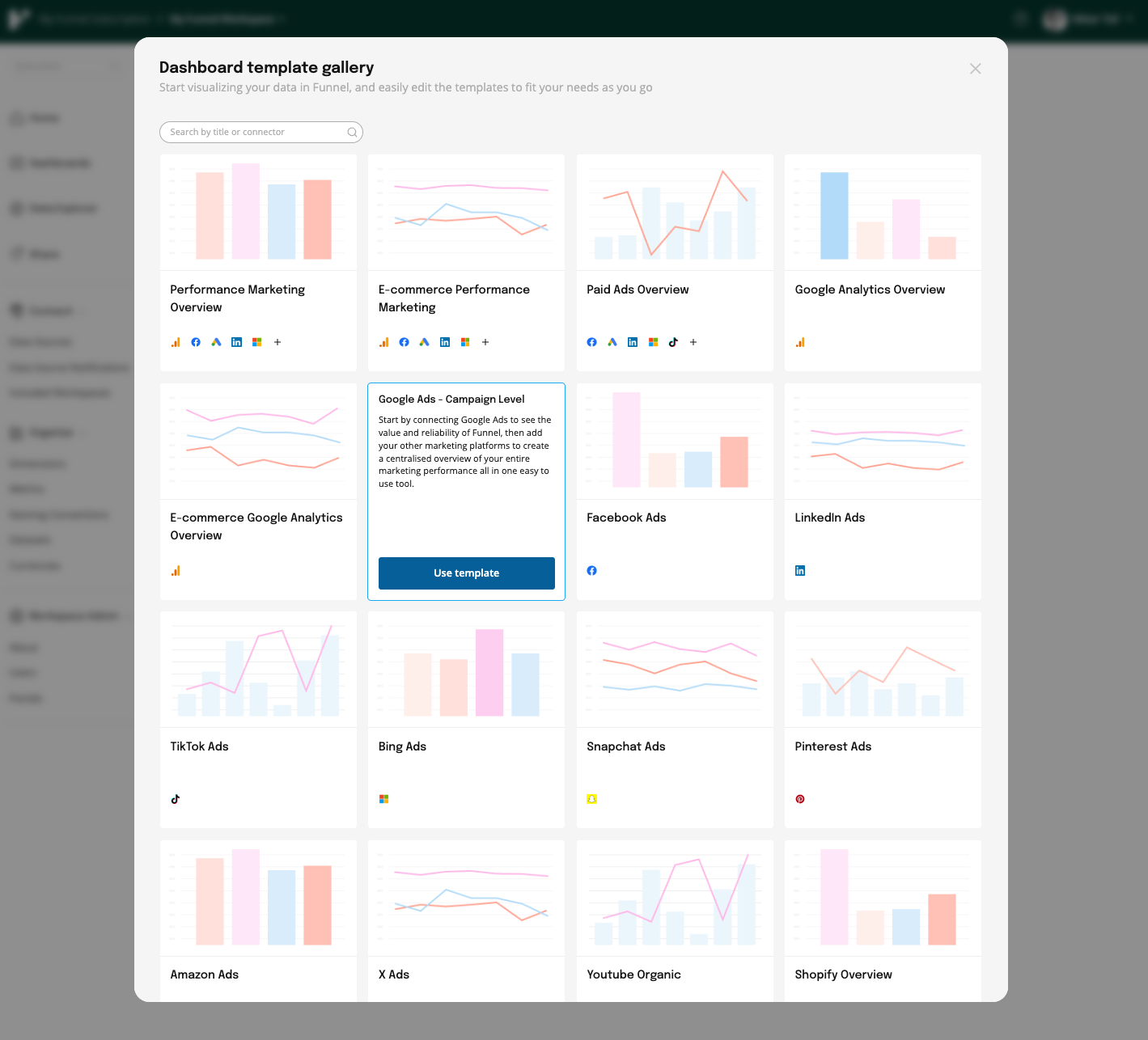The height and width of the screenshot is (1040, 1148).
Task: Open the Shopify Overview template thumbnail
Action: tap(882, 898)
